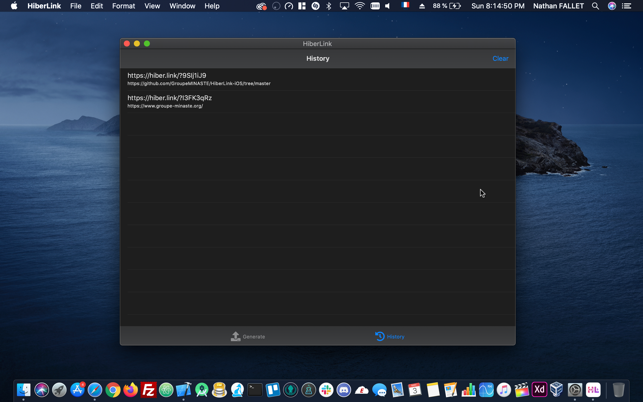643x402 pixels.
Task: Open Spotlight search magnifier
Action: pyautogui.click(x=595, y=6)
